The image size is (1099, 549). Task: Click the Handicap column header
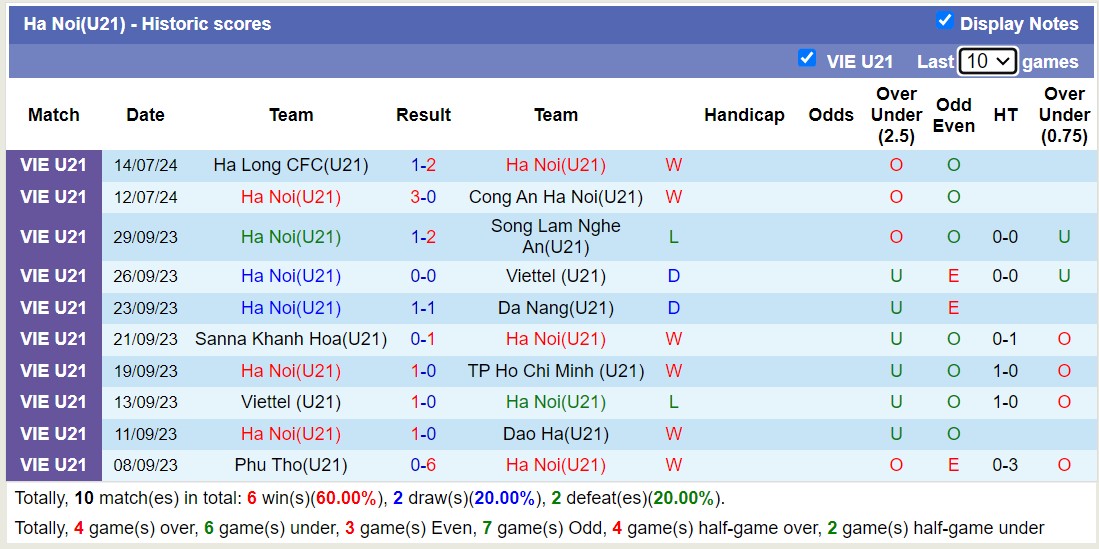pos(744,115)
